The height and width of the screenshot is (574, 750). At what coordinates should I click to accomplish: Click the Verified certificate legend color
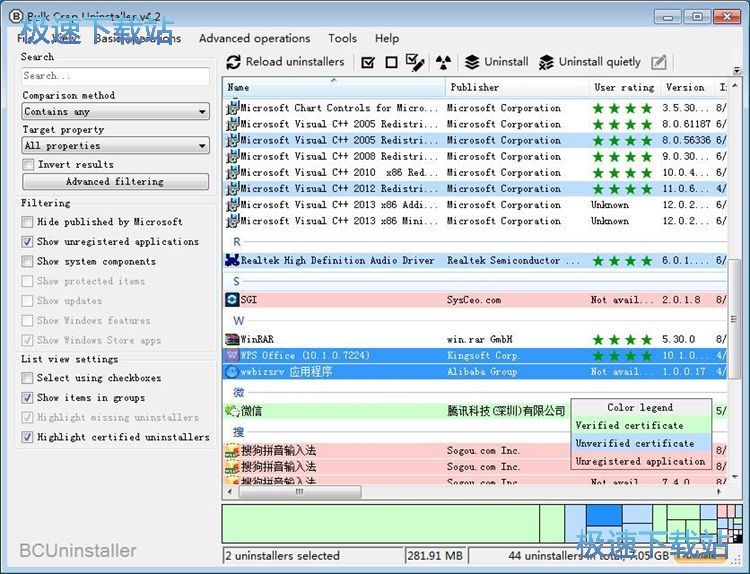pyautogui.click(x=641, y=425)
